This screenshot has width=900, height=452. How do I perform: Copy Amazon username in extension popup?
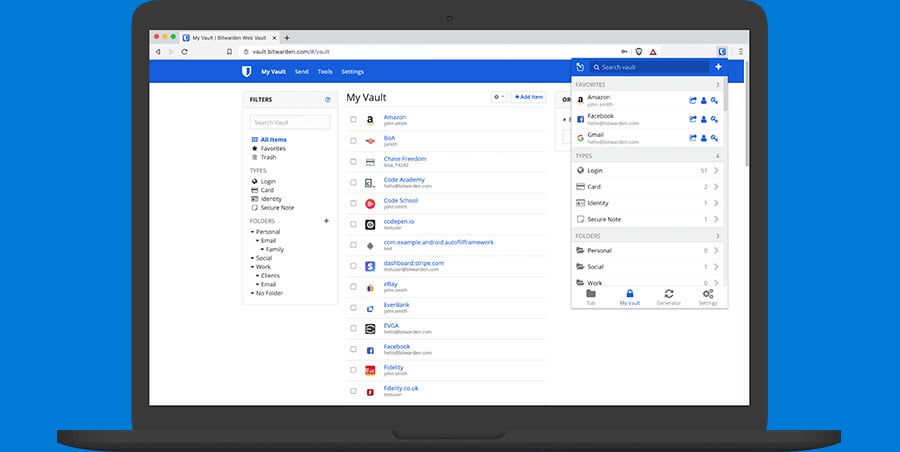[x=704, y=101]
